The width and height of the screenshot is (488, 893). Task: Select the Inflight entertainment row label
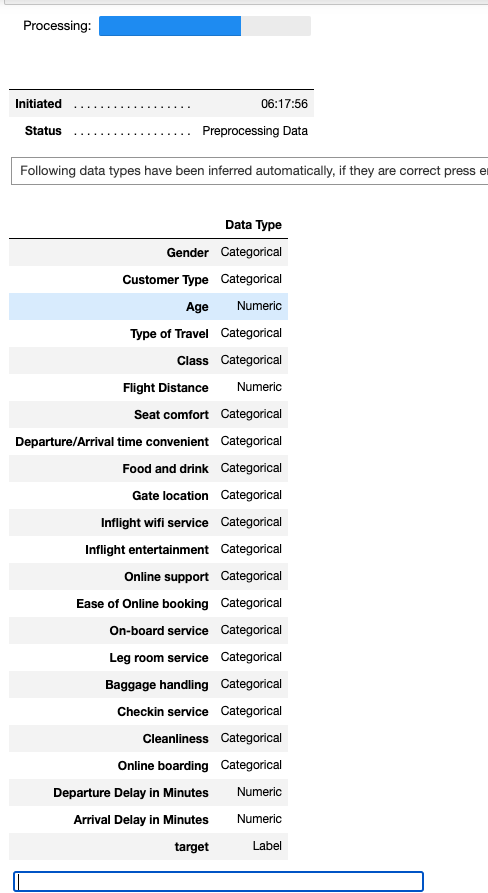(x=147, y=550)
